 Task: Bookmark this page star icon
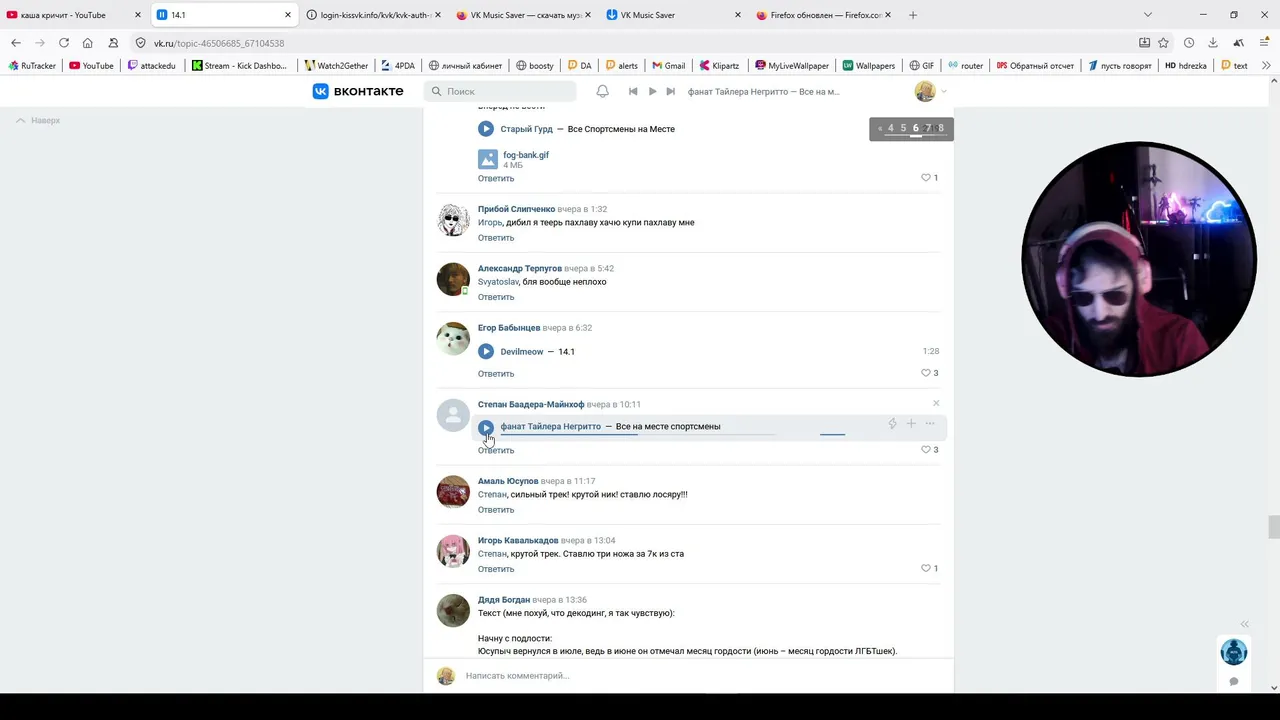(x=1163, y=43)
